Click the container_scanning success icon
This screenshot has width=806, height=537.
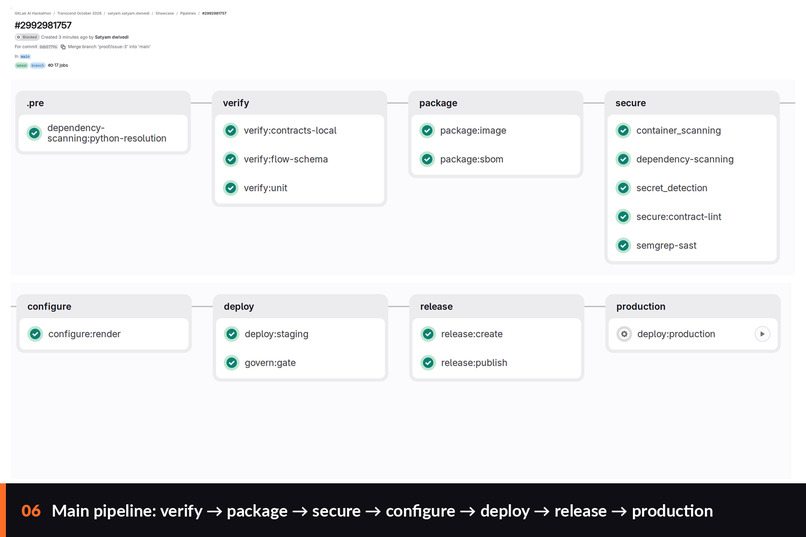coord(624,131)
